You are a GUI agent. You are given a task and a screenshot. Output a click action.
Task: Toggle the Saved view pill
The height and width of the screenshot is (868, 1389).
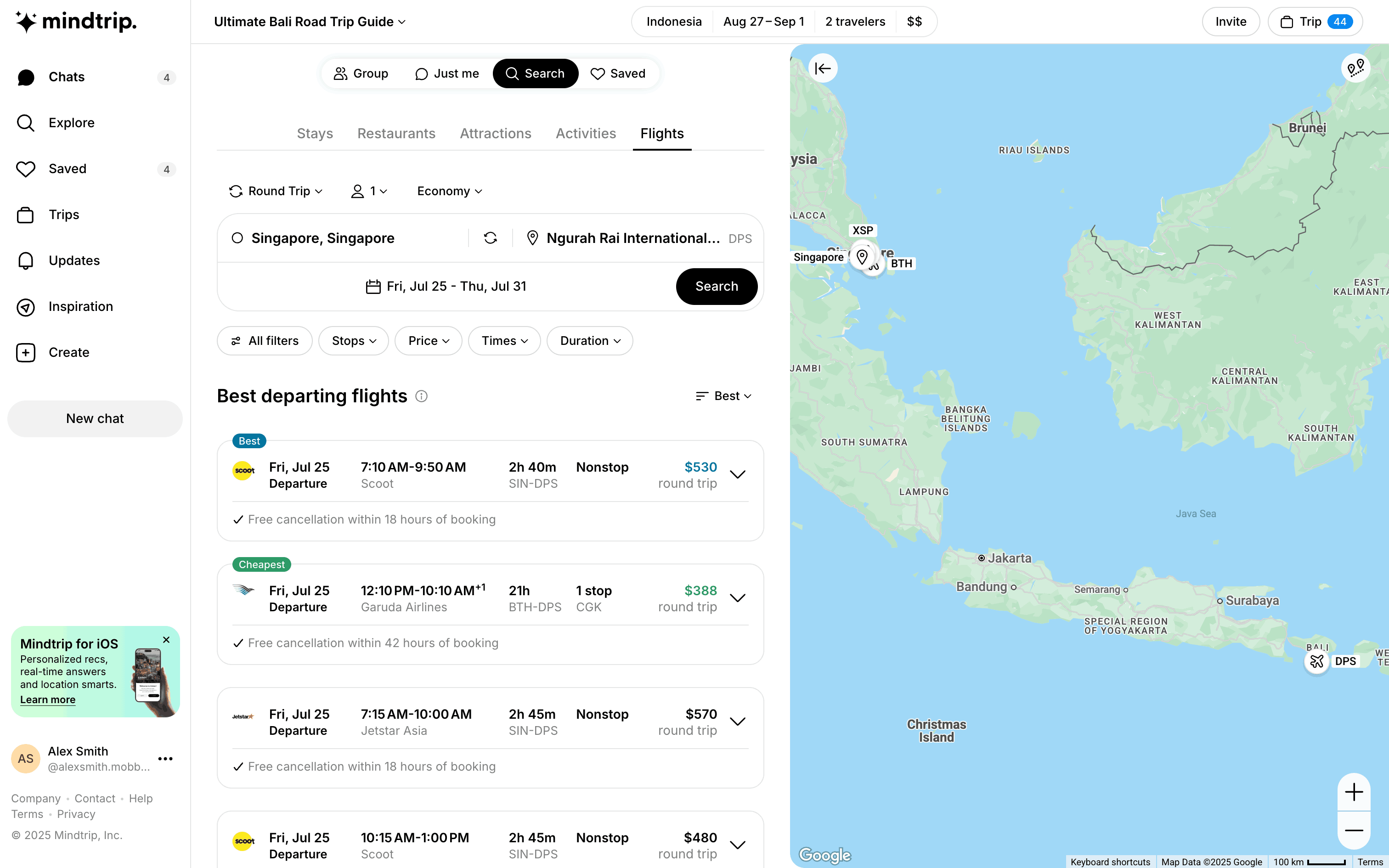tap(618, 73)
